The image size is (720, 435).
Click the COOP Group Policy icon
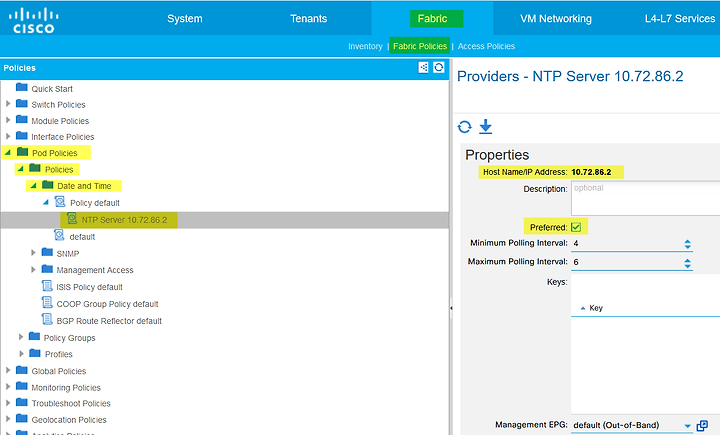[x=47, y=302]
